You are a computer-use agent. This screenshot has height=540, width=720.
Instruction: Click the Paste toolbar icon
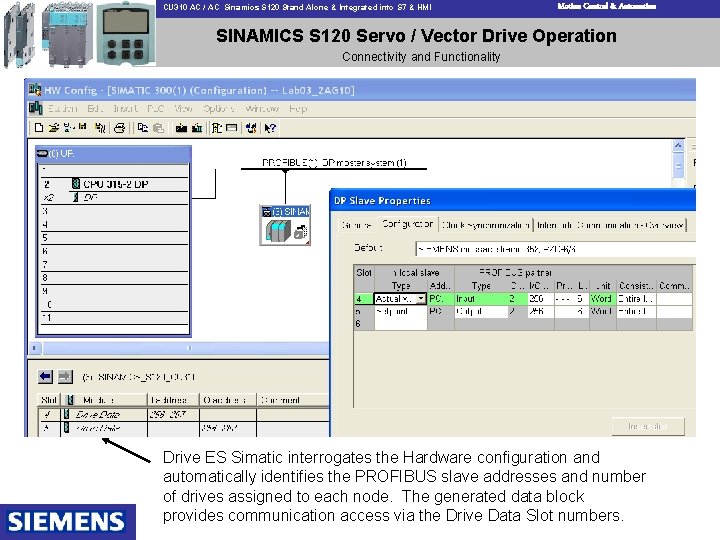158,128
